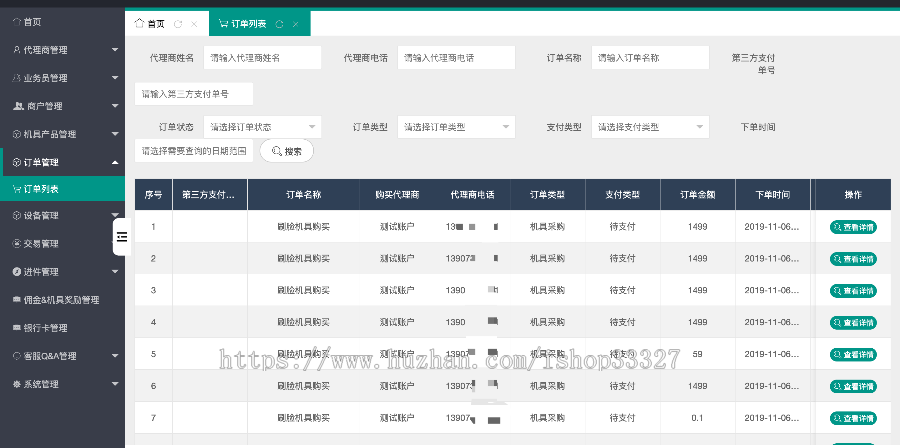Click the 下单时间 column header
Viewport: 900px width, 448px height.
click(773, 195)
